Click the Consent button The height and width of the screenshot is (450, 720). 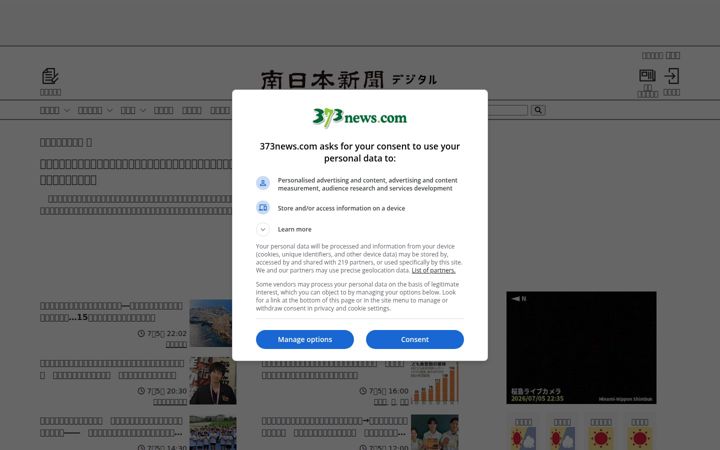point(415,339)
